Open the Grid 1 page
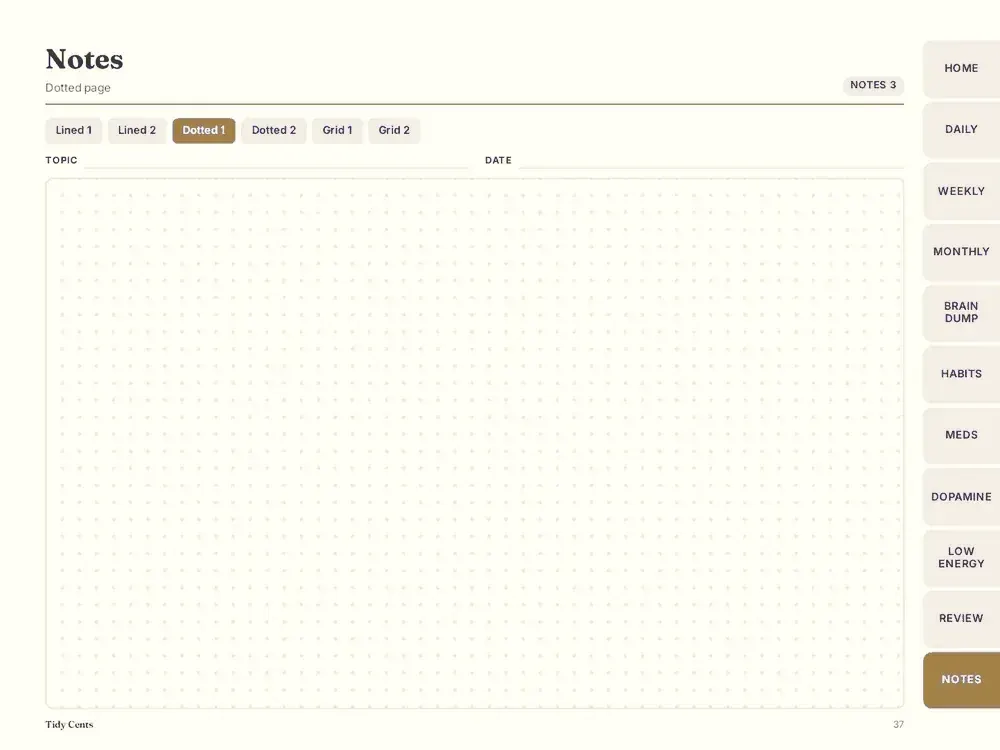 [337, 131]
